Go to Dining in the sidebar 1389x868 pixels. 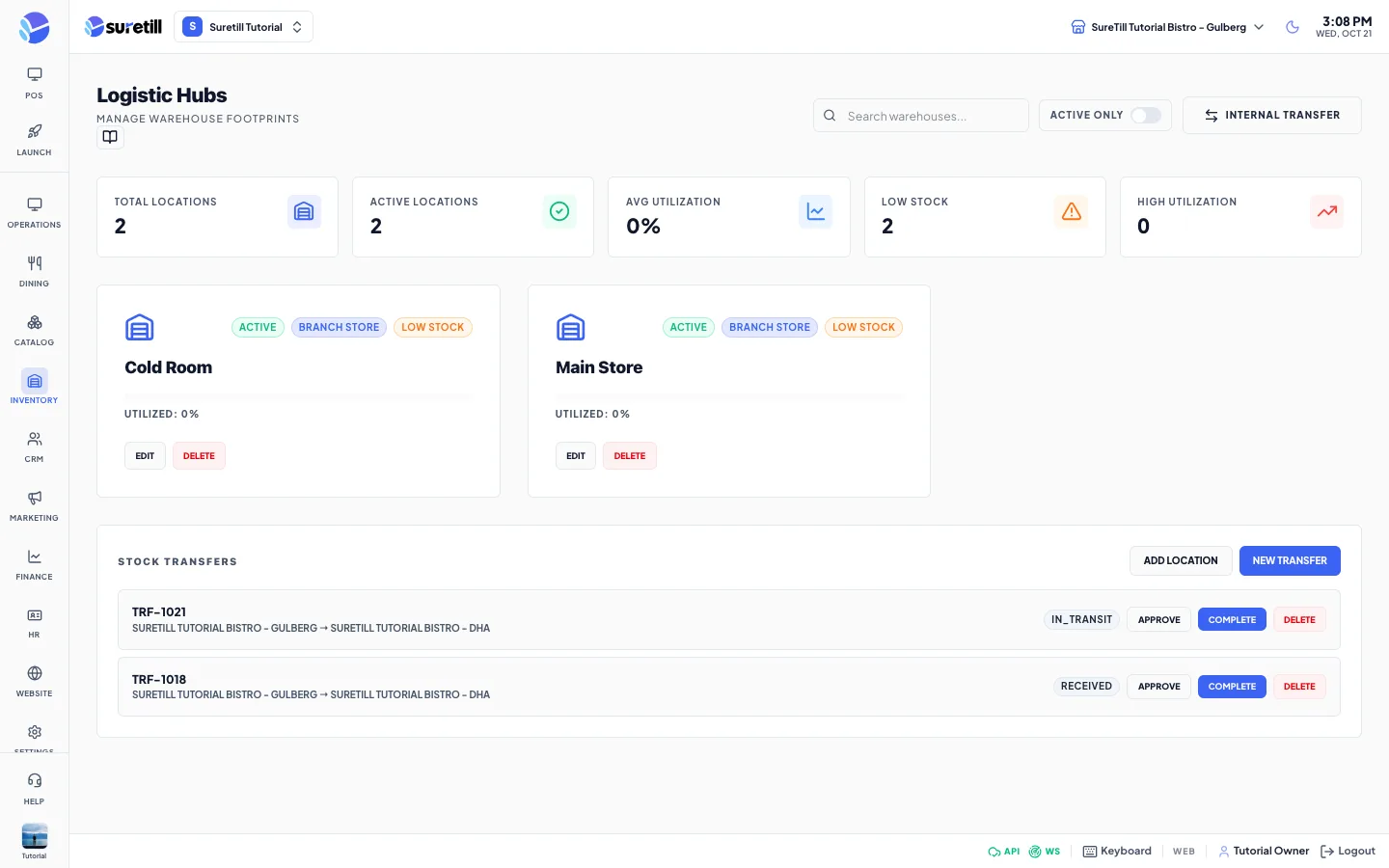click(34, 271)
